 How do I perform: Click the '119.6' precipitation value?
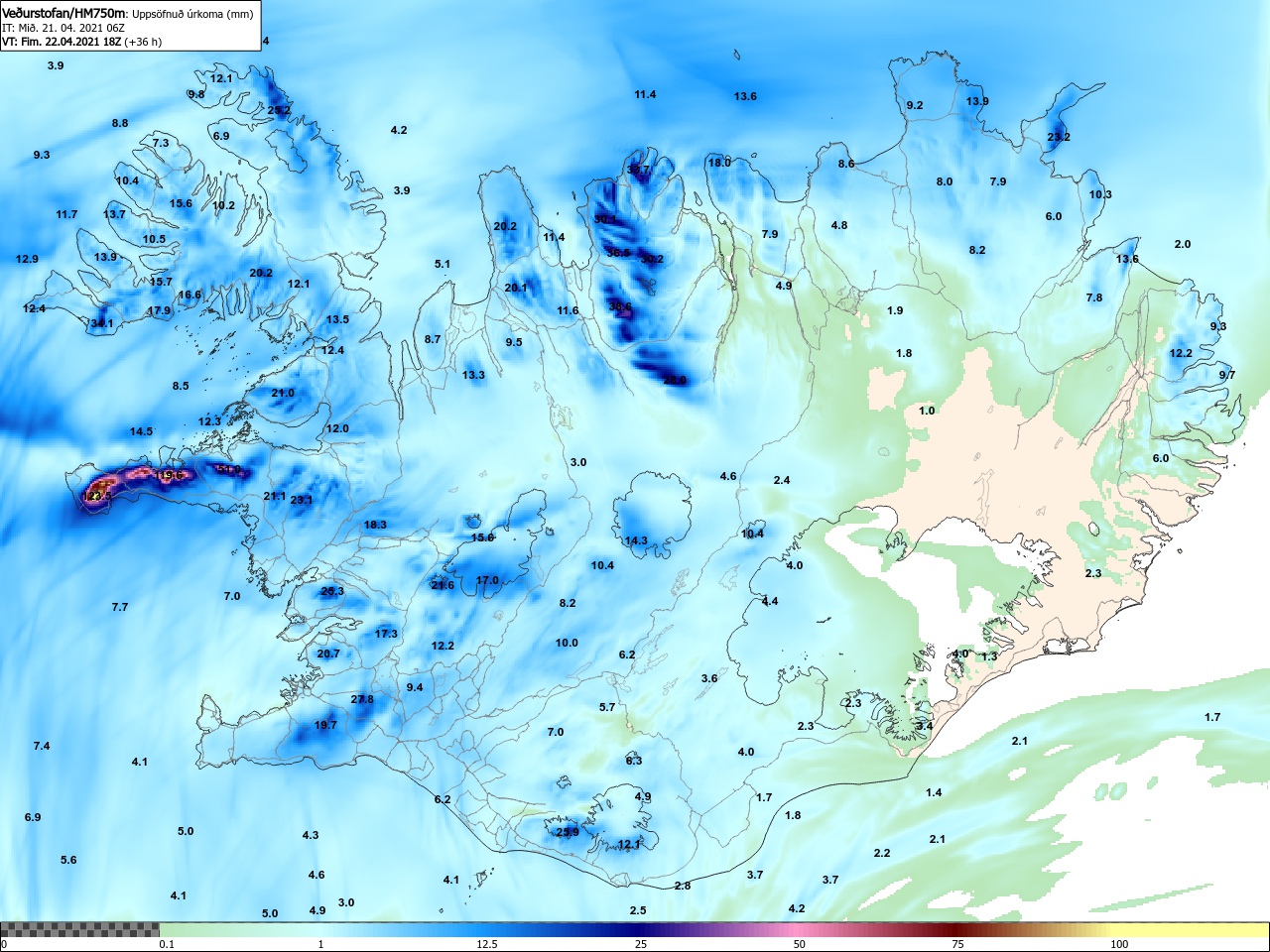pos(171,476)
